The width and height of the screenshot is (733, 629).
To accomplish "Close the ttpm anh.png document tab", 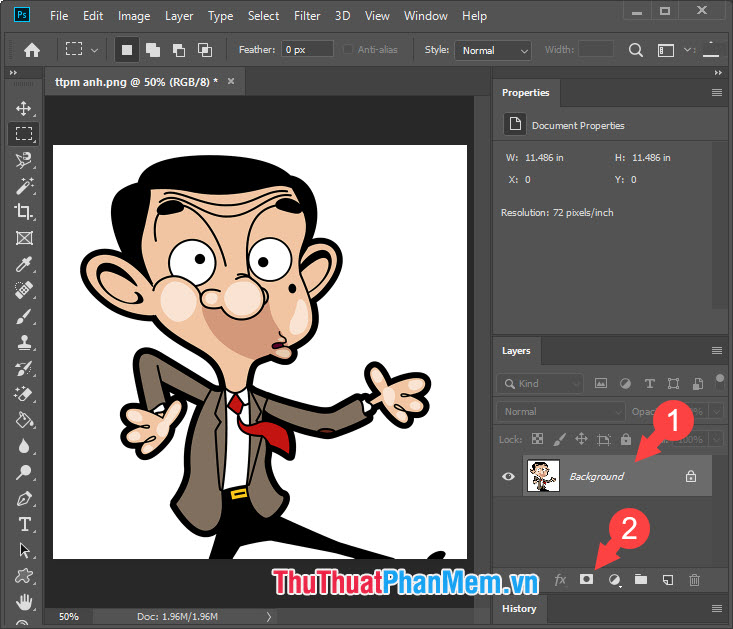I will [x=231, y=81].
